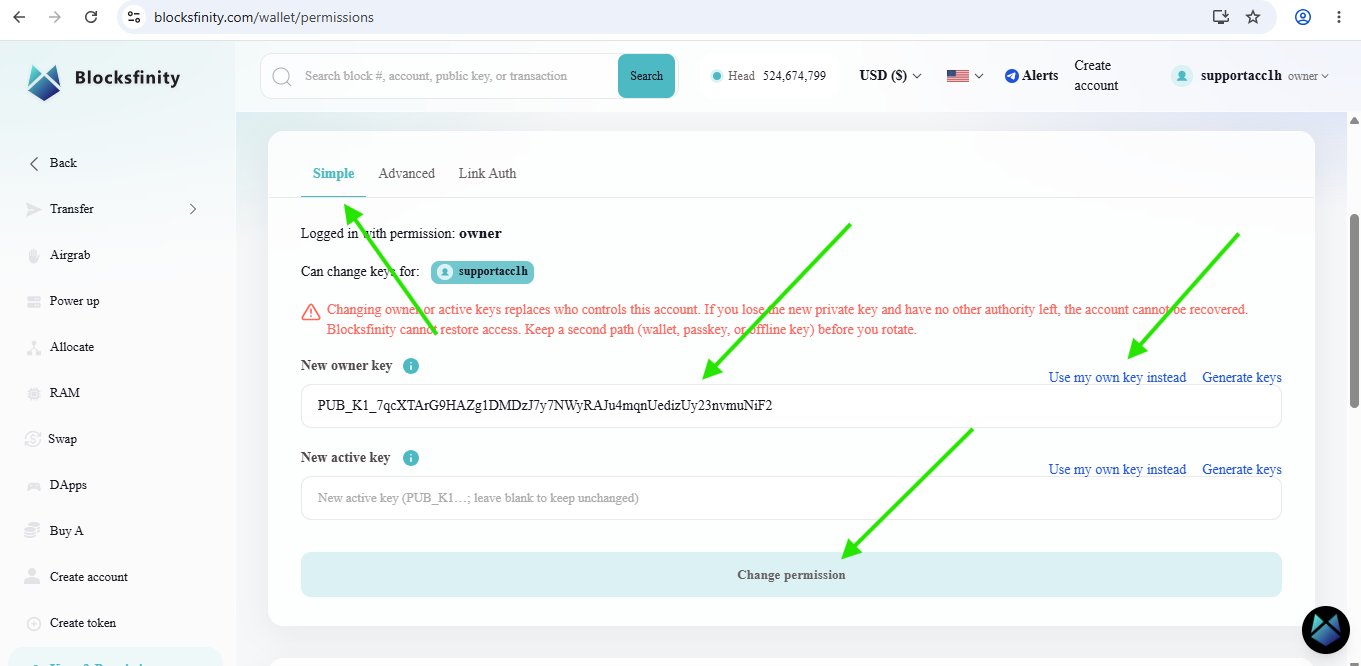Switch to the Link Auth tab
1361x666 pixels.
click(x=487, y=173)
